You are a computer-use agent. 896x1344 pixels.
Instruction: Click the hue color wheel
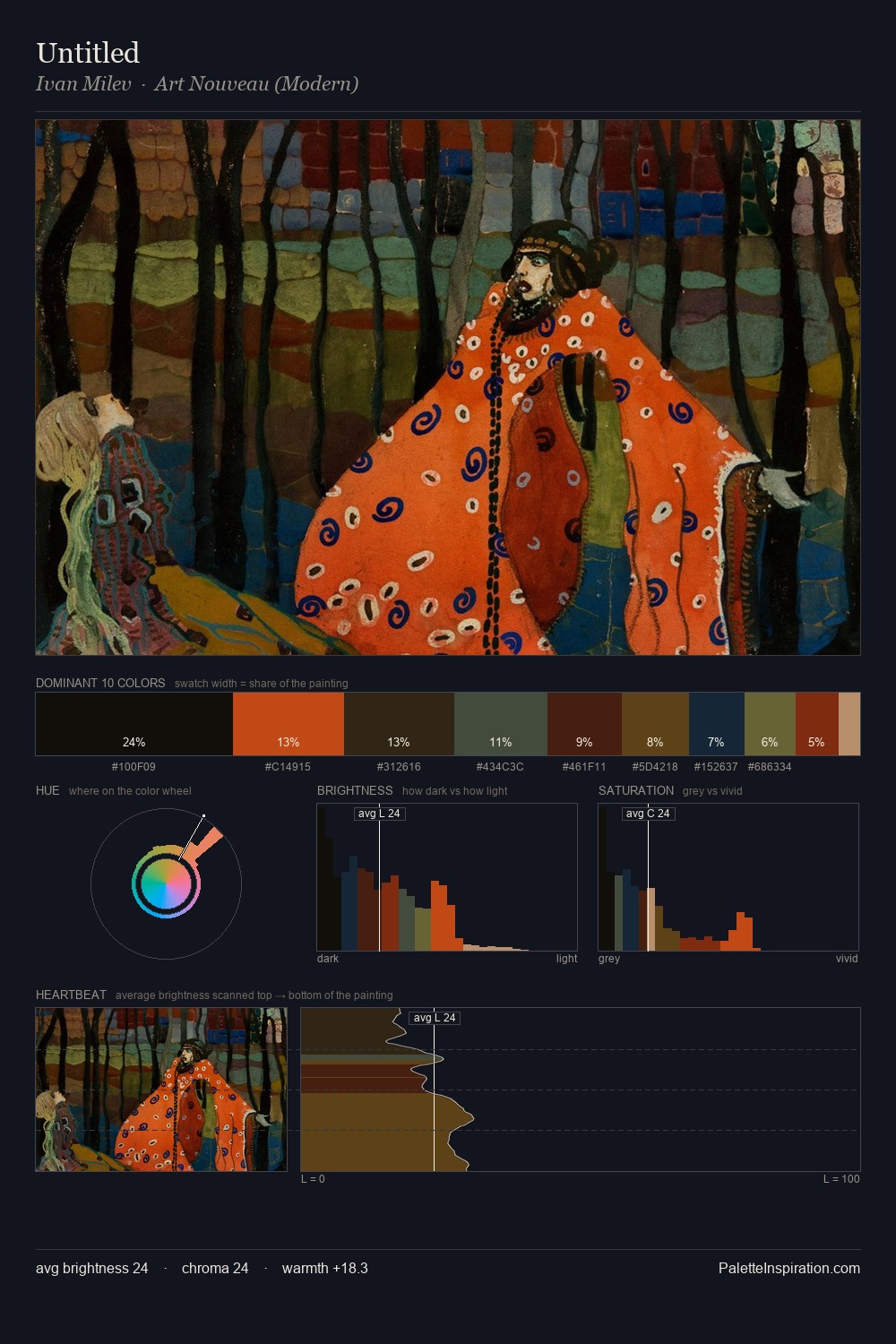point(166,883)
